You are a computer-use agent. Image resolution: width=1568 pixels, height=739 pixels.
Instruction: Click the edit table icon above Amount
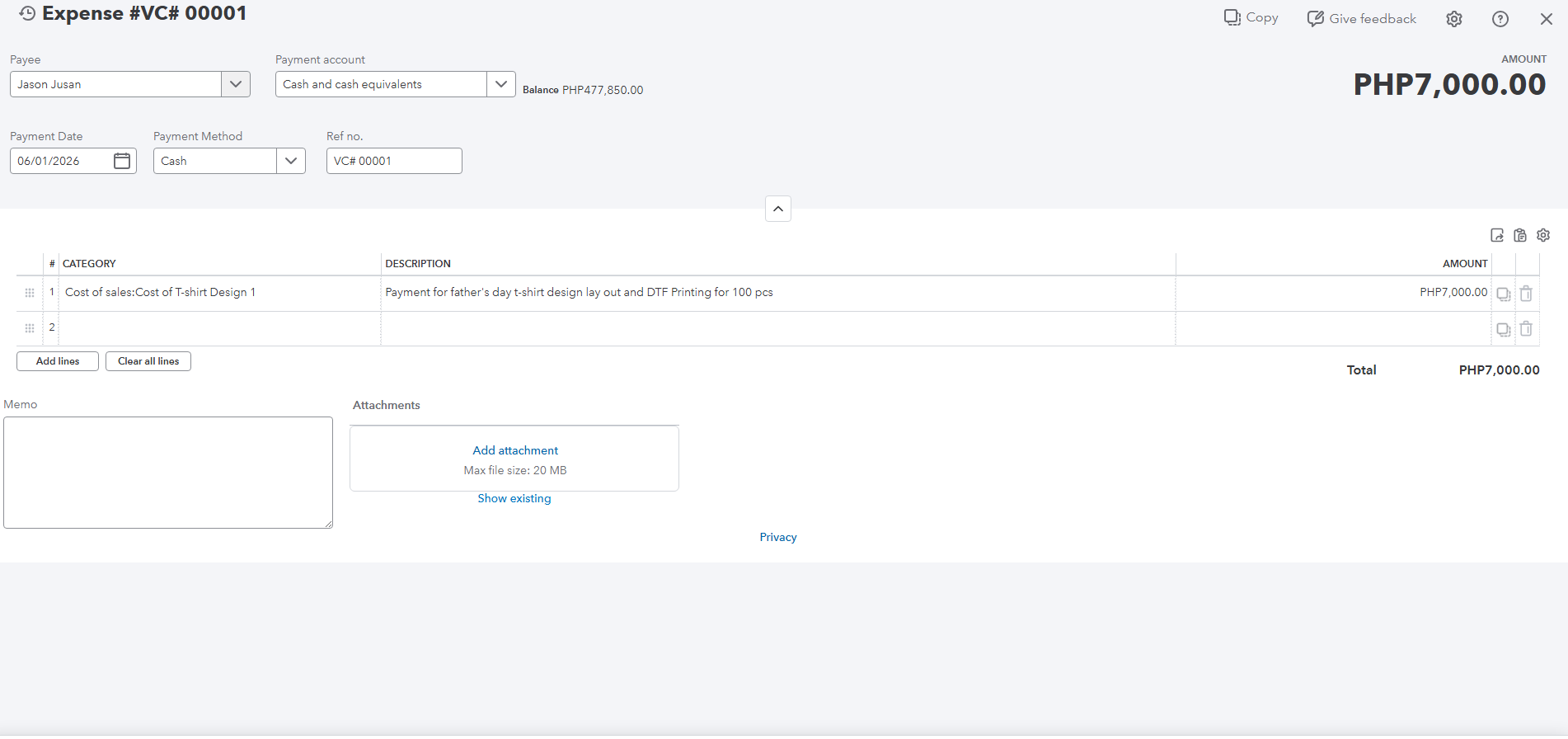coord(1497,235)
